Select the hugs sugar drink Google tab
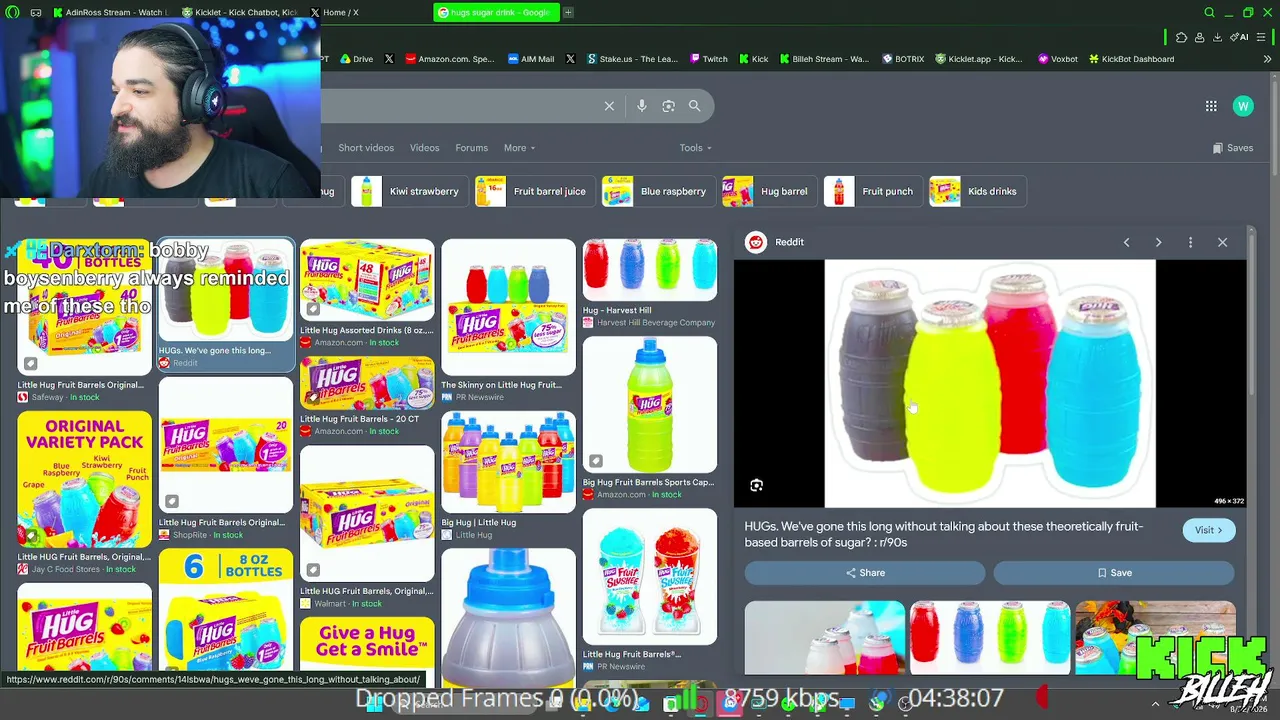The width and height of the screenshot is (1280, 720). [497, 12]
